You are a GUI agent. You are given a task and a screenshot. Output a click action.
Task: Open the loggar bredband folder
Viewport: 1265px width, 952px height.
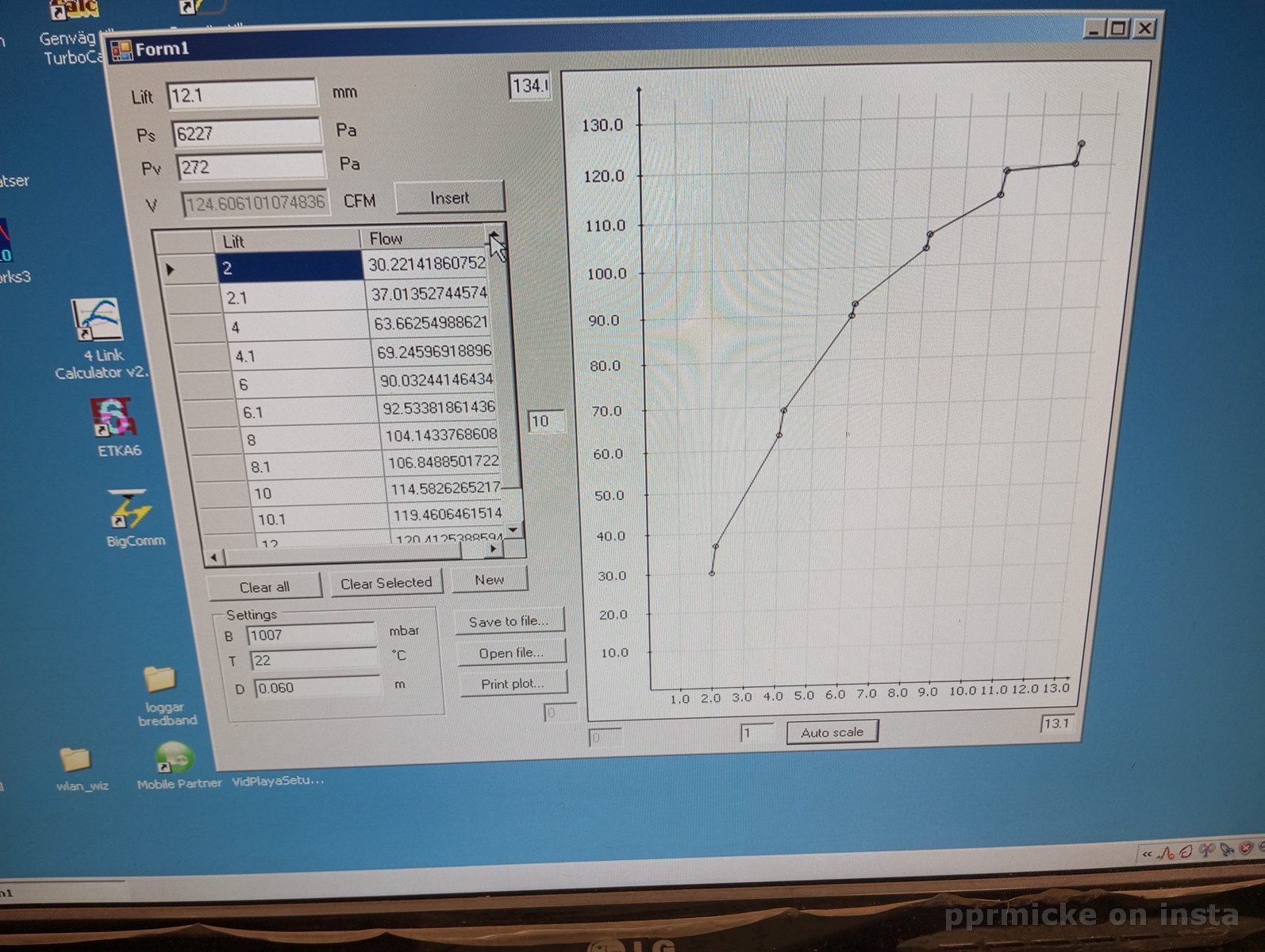pos(160,680)
